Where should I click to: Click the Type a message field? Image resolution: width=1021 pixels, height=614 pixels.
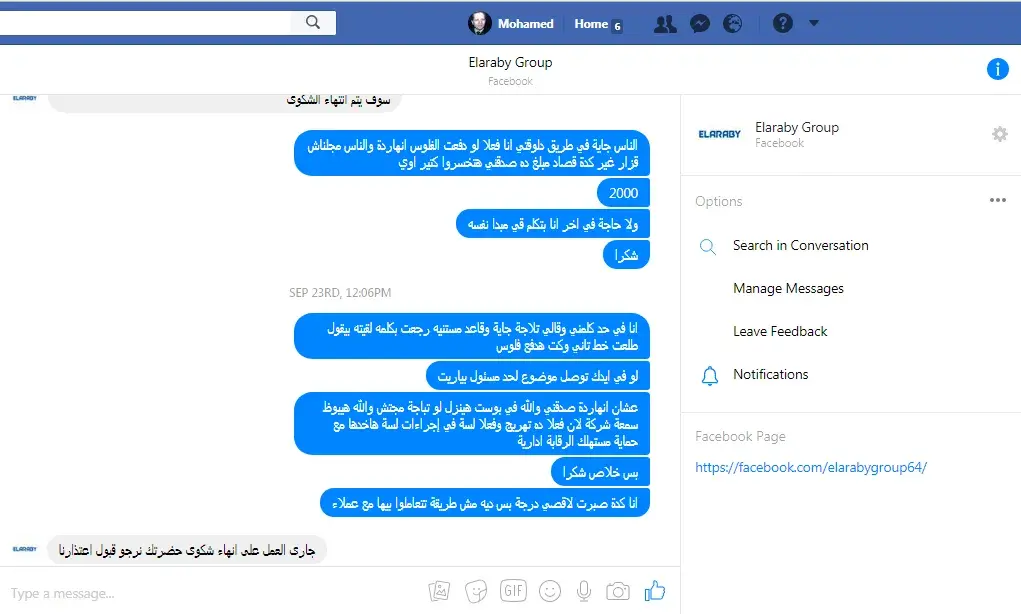(x=208, y=593)
